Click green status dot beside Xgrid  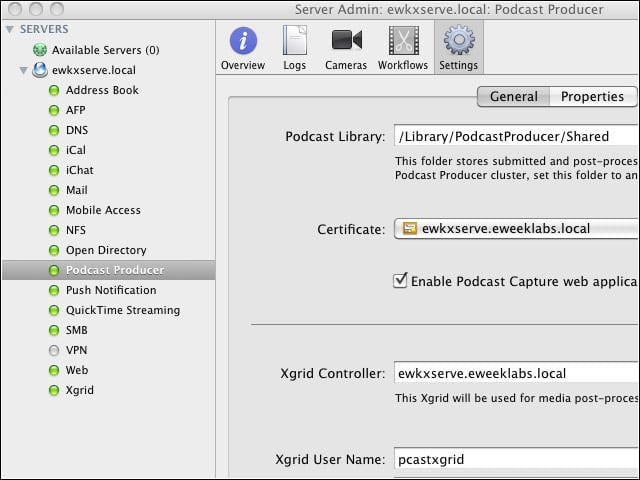(x=54, y=390)
